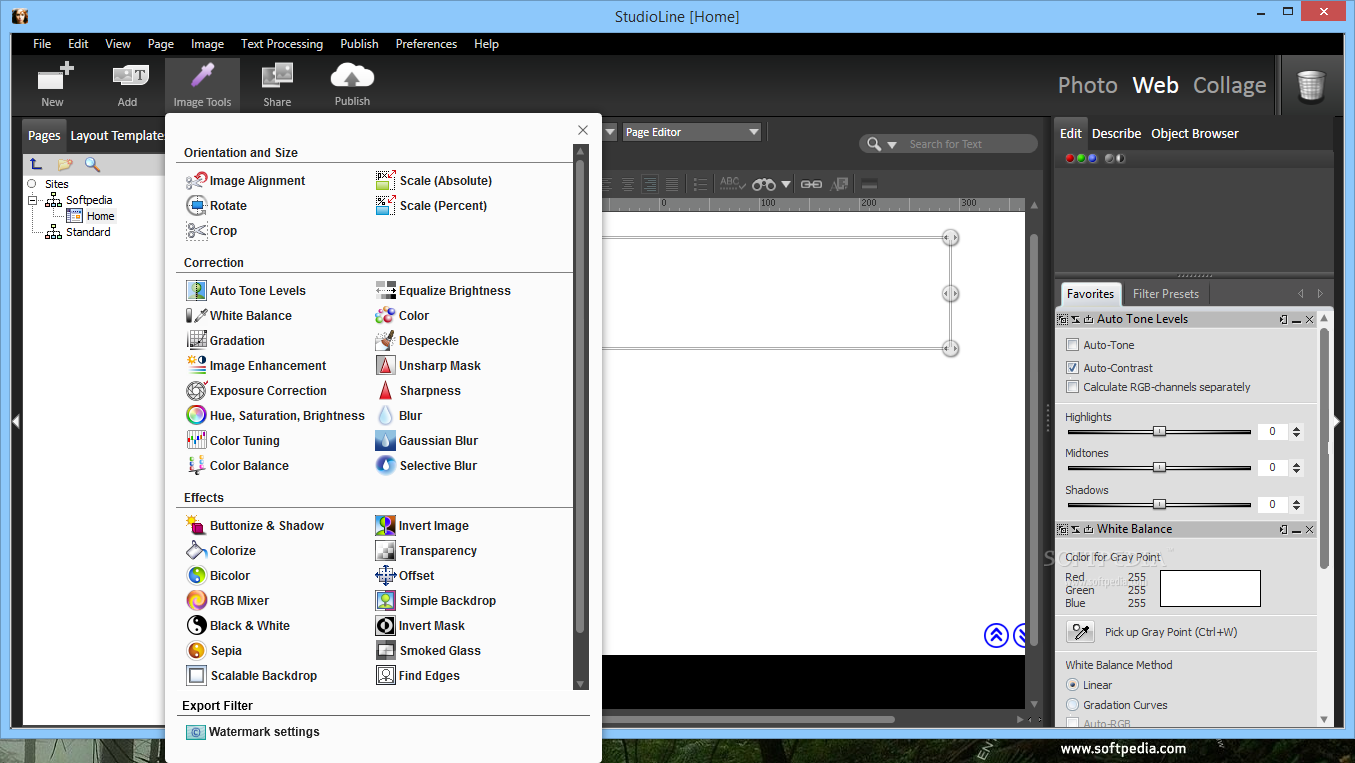Select the Rotate tool
This screenshot has width=1355, height=763.
(x=217, y=206)
